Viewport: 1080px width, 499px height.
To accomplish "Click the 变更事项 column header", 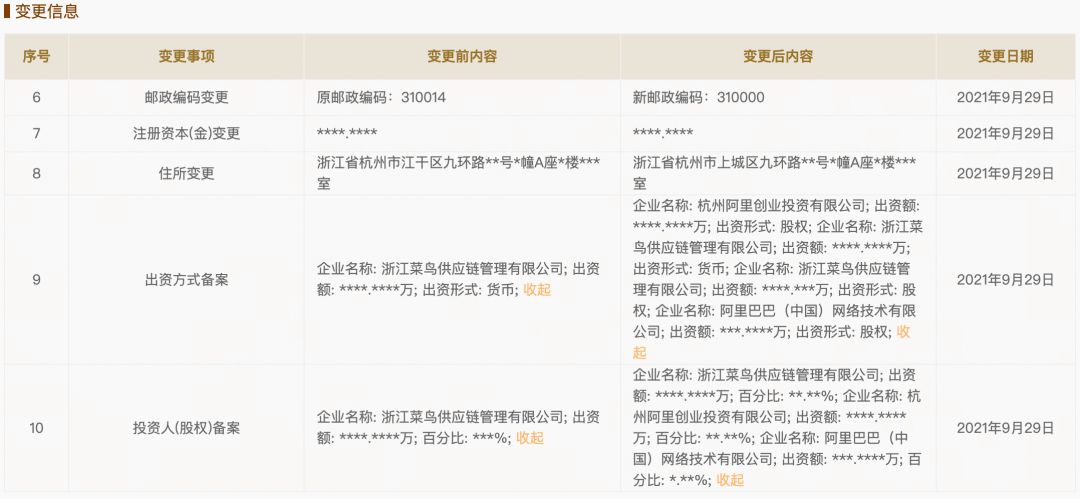I will (x=187, y=57).
